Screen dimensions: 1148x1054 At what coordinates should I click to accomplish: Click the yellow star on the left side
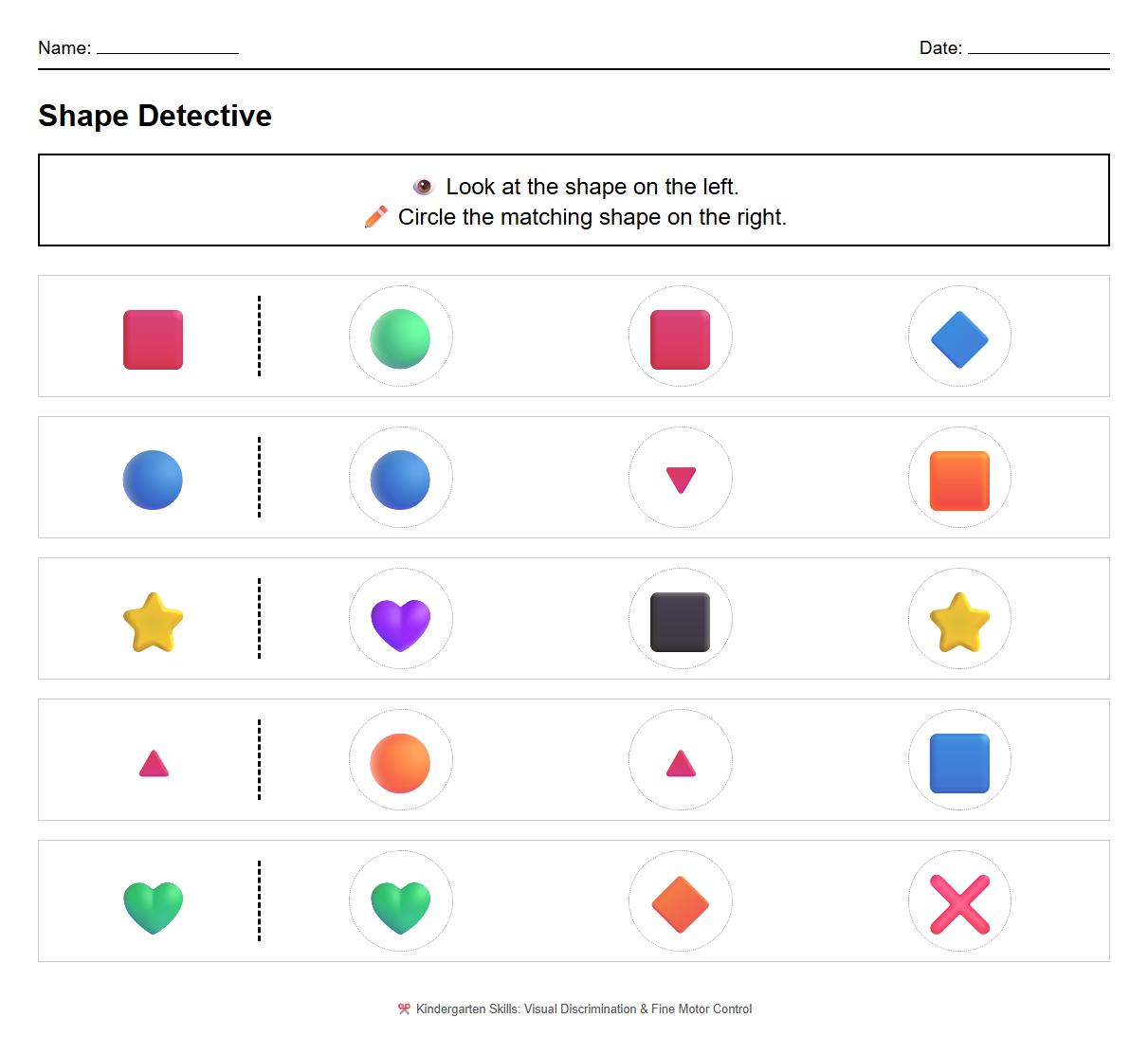tap(153, 621)
